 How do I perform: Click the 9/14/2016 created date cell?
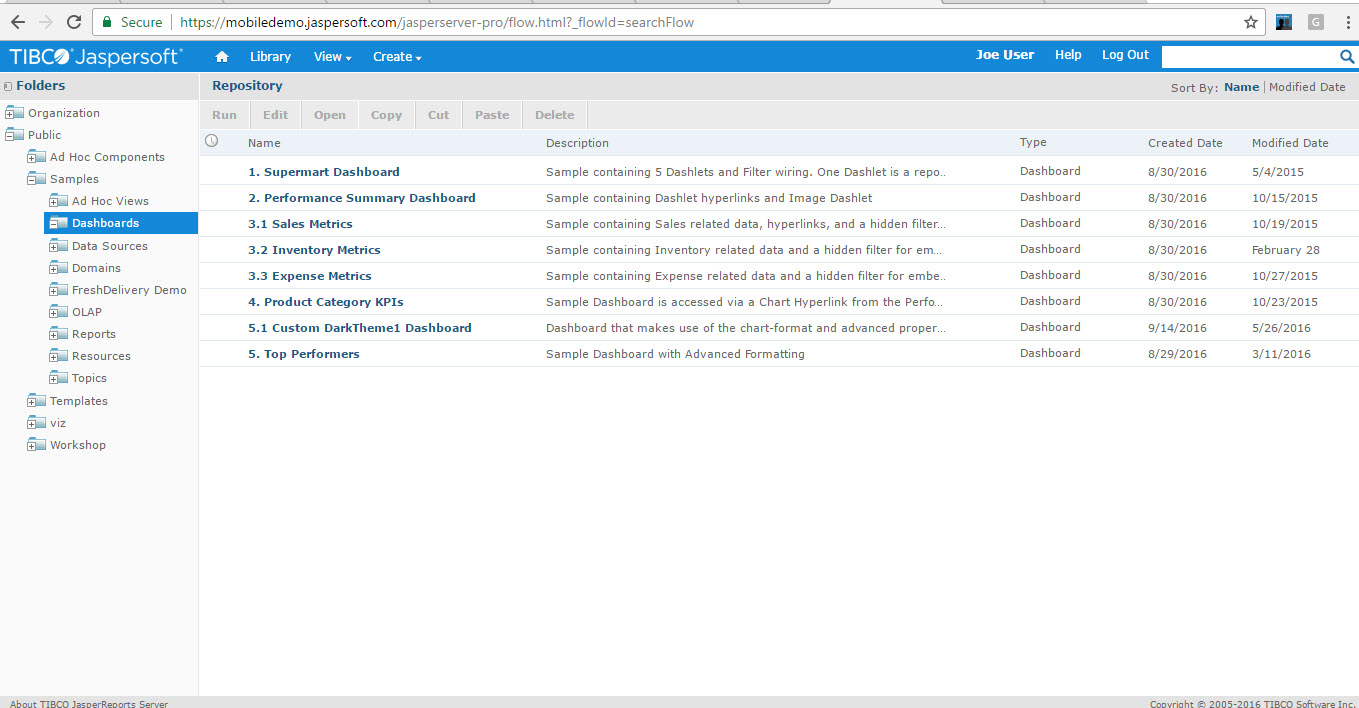coord(1177,328)
